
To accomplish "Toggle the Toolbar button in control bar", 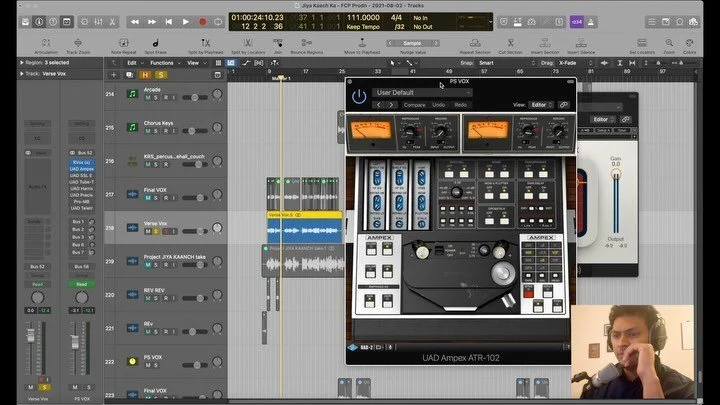I will (x=67, y=22).
